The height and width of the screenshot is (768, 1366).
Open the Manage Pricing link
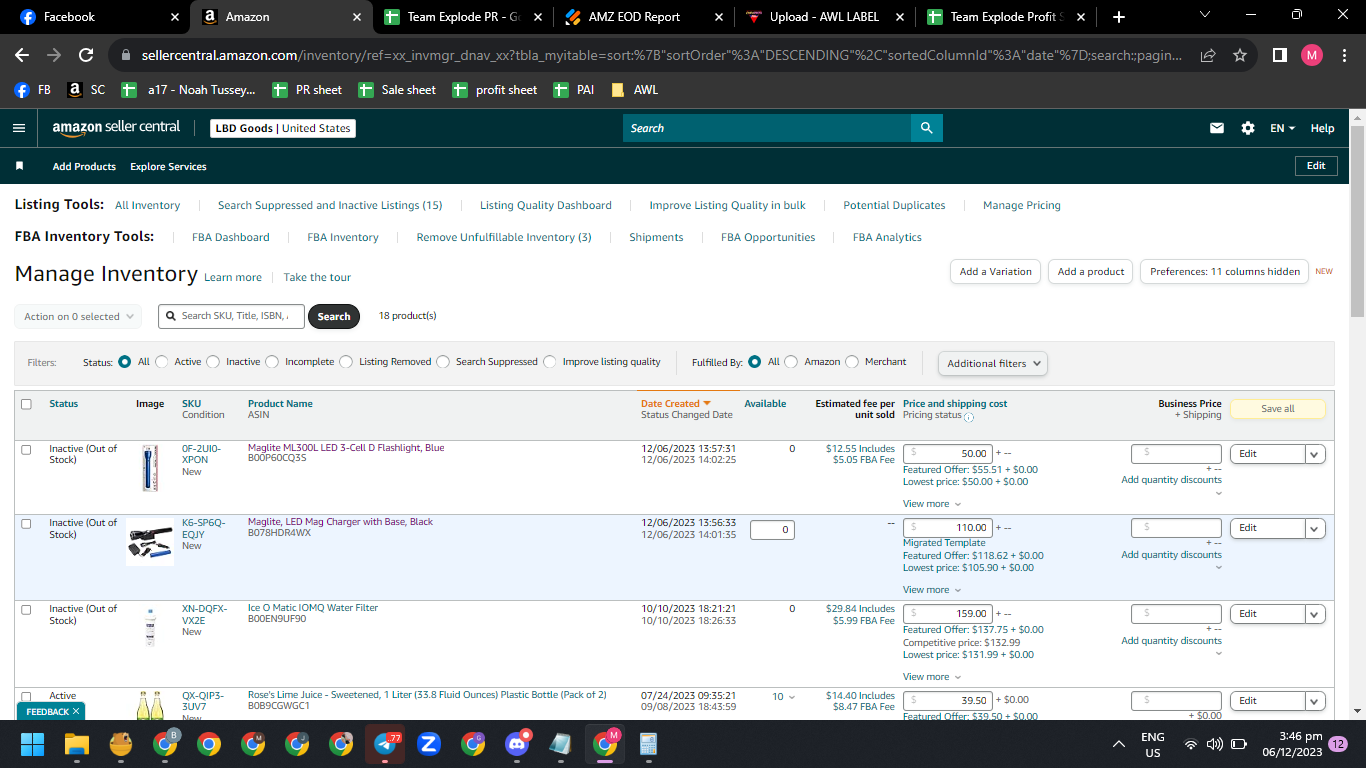(x=1021, y=205)
